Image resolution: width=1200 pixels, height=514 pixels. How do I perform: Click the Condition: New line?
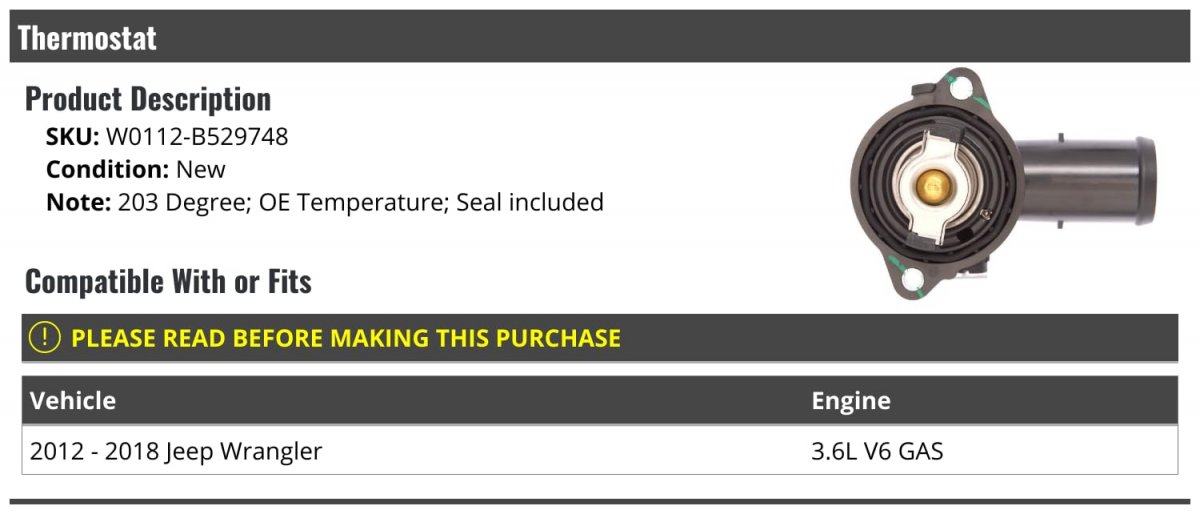(x=136, y=169)
